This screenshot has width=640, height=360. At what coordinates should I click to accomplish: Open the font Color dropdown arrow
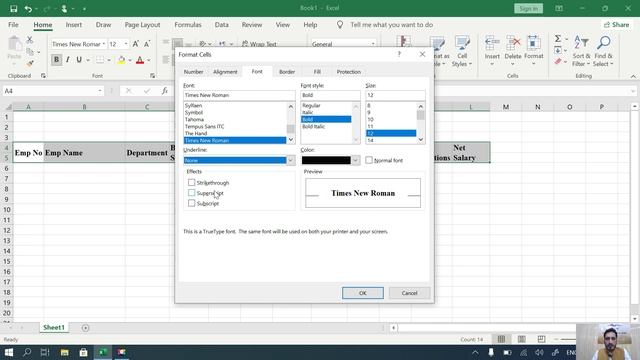[355, 160]
